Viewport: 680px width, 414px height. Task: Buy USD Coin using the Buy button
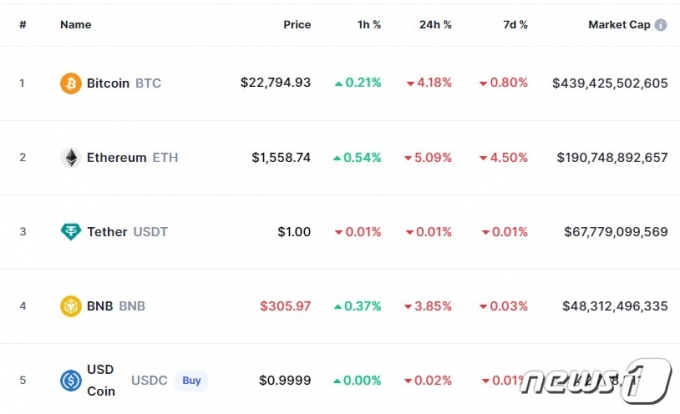191,381
